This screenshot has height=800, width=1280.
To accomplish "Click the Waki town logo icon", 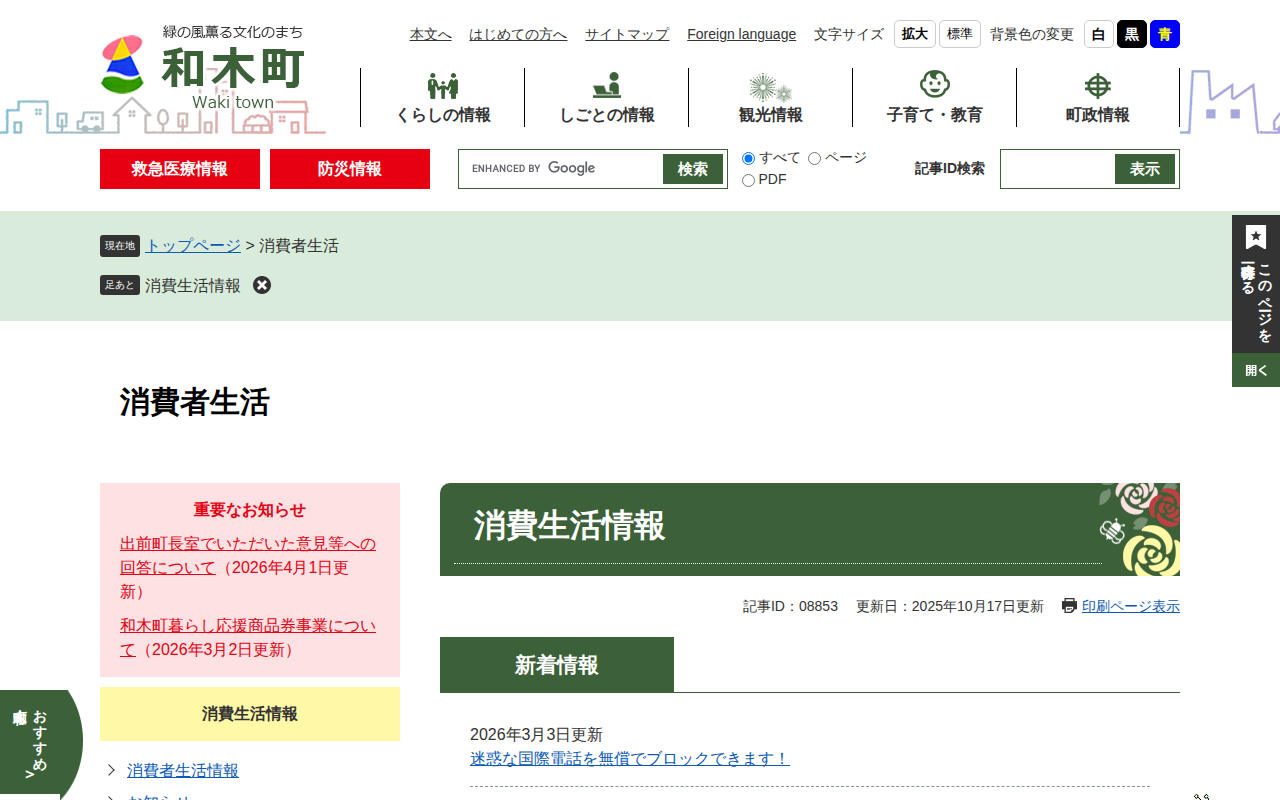I will point(123,64).
